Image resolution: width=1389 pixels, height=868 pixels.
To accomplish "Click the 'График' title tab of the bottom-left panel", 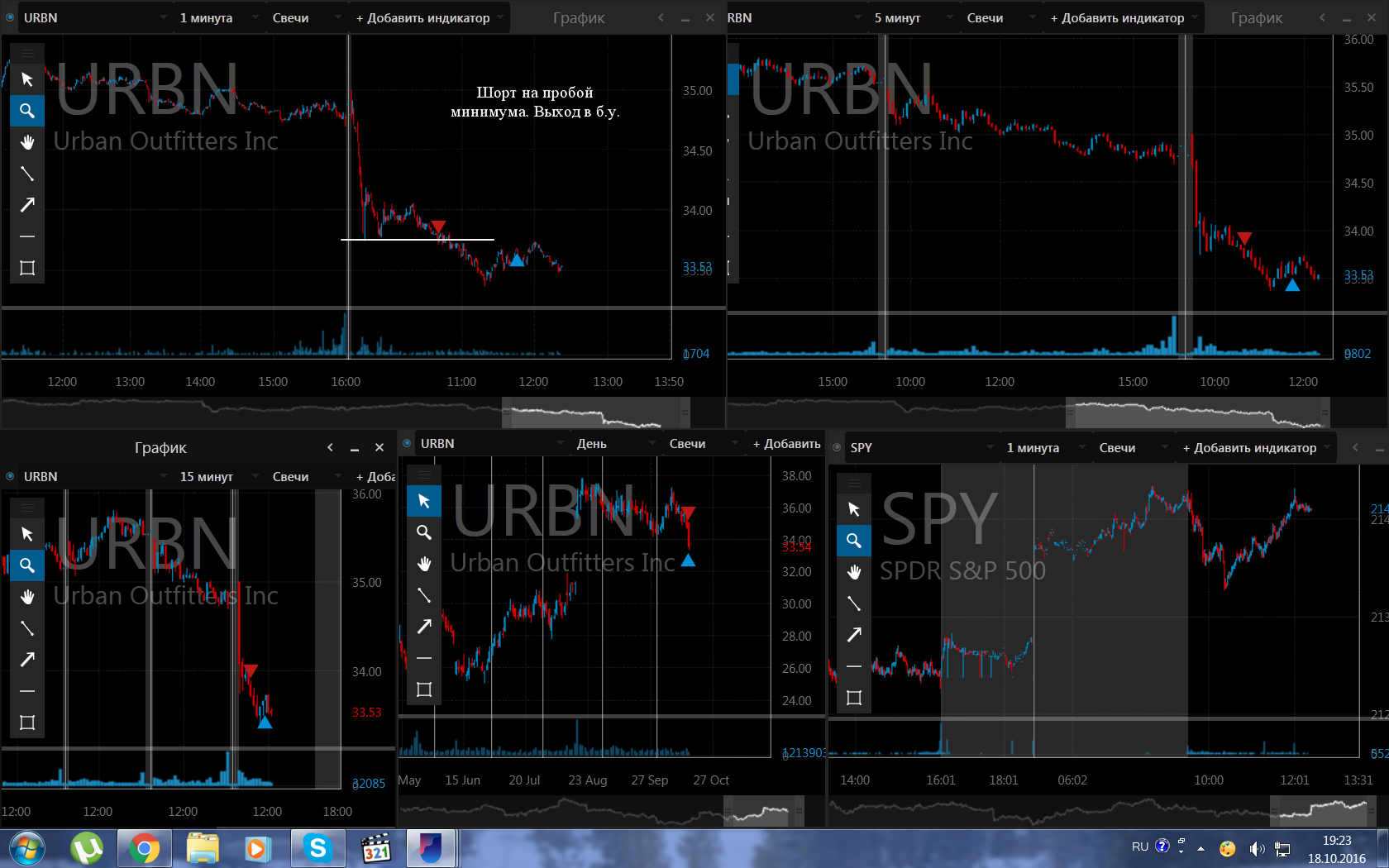I will tap(160, 447).
